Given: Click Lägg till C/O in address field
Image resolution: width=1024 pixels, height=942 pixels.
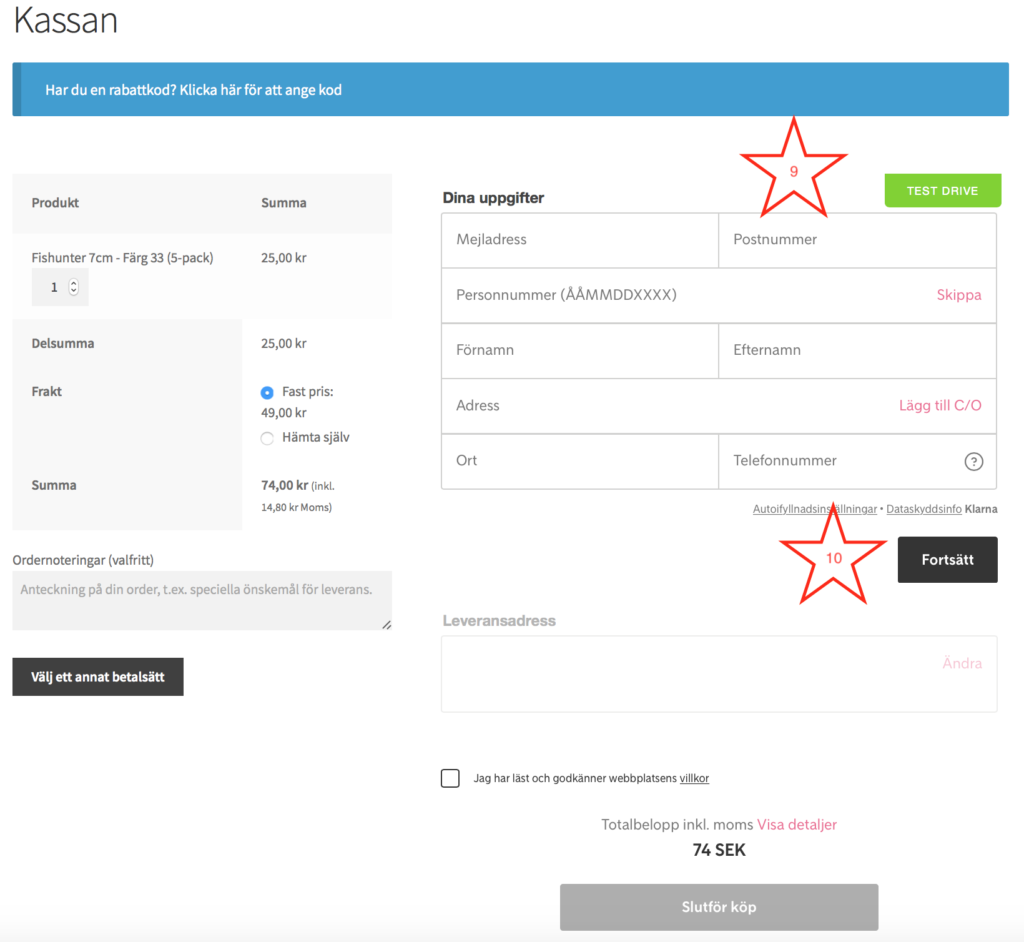Looking at the screenshot, I should click(940, 405).
